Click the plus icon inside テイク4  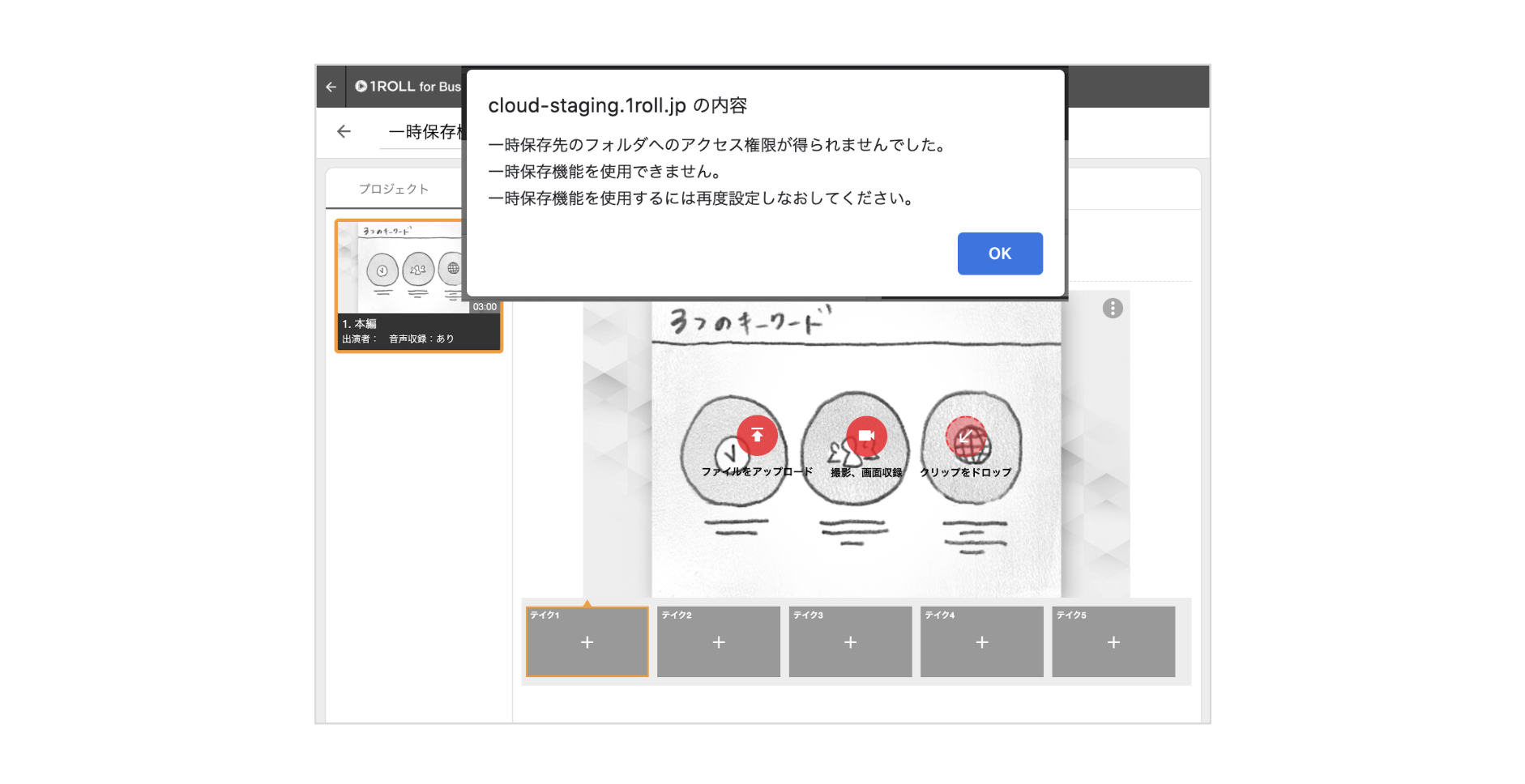(981, 642)
